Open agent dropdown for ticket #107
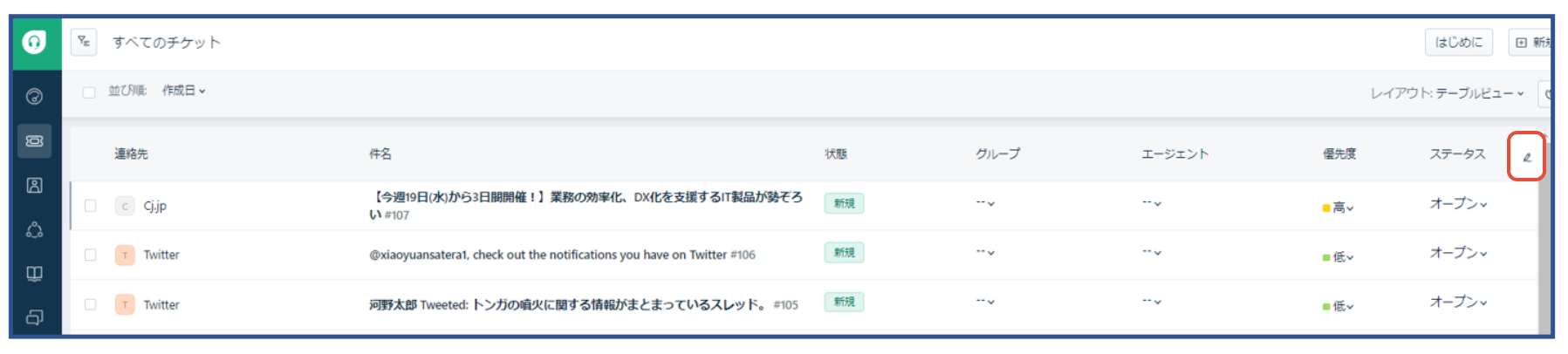 pos(1152,203)
